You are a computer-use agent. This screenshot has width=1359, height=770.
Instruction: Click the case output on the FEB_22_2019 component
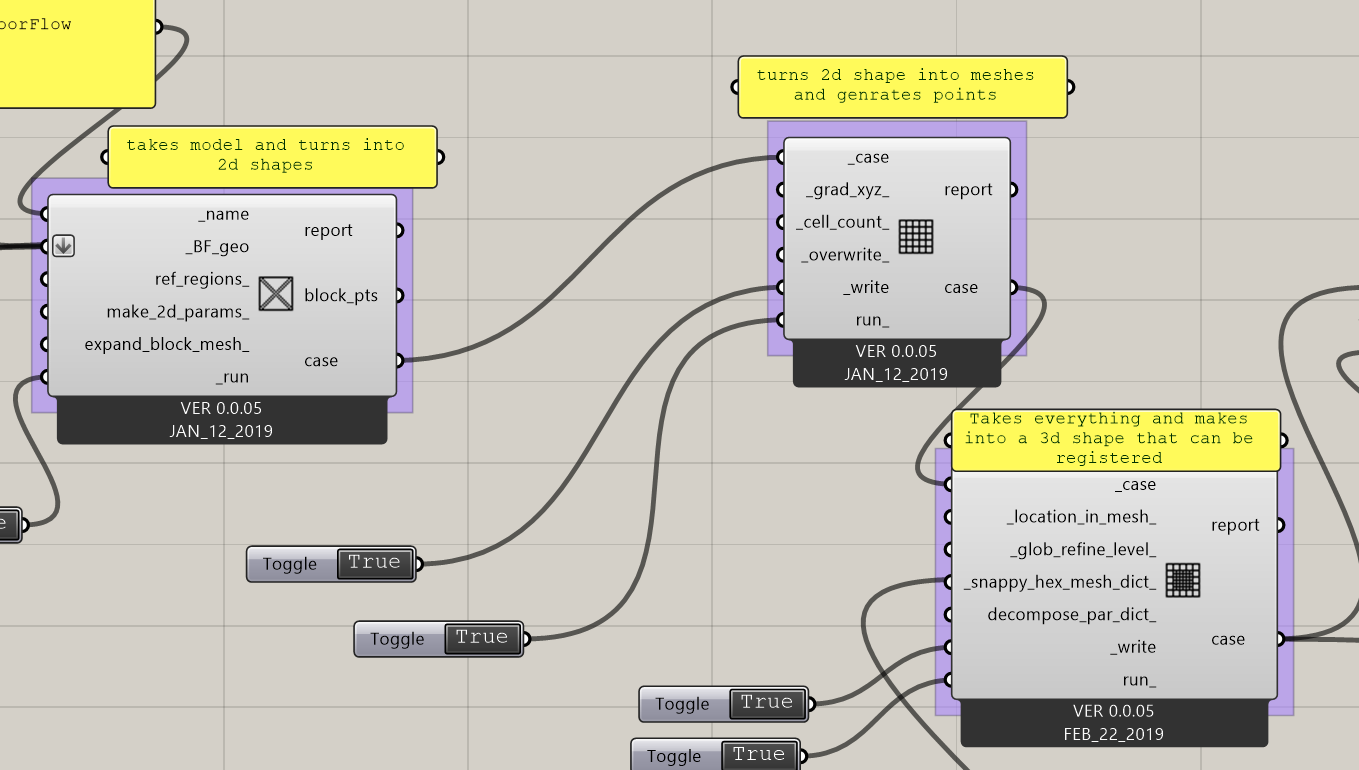pyautogui.click(x=1228, y=639)
